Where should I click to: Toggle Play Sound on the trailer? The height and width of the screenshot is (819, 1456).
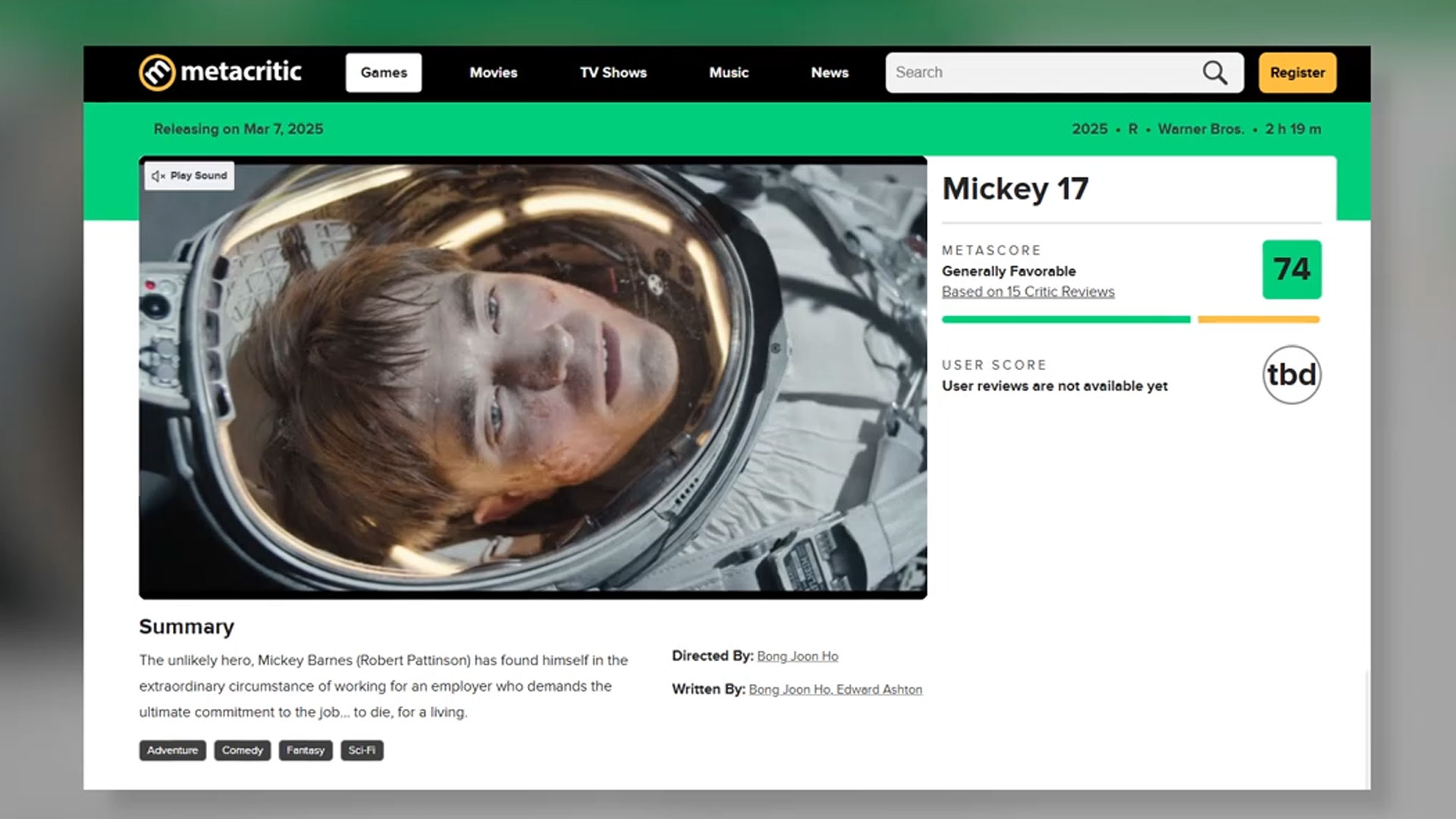[x=190, y=176]
